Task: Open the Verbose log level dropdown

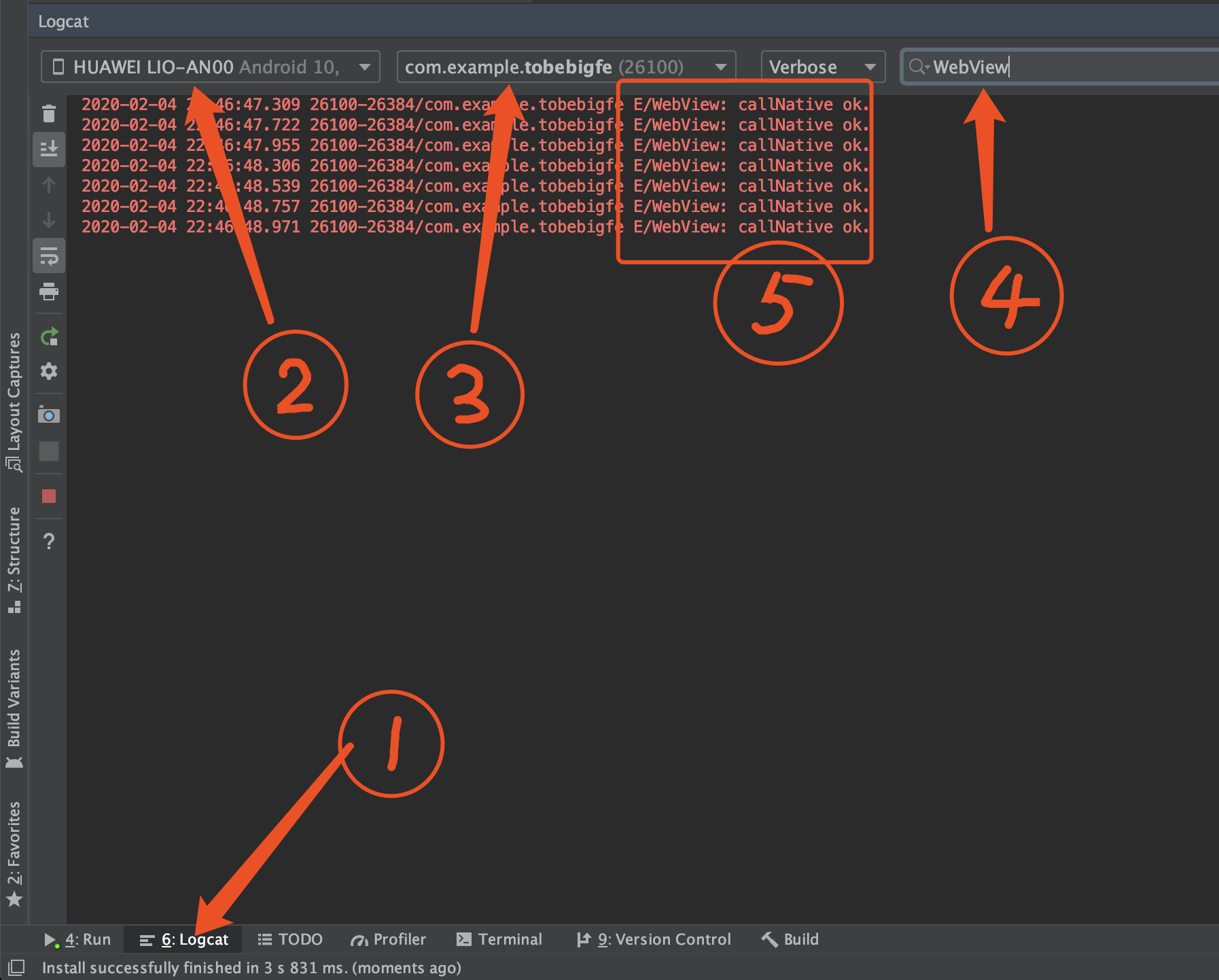Action: pyautogui.click(x=823, y=67)
